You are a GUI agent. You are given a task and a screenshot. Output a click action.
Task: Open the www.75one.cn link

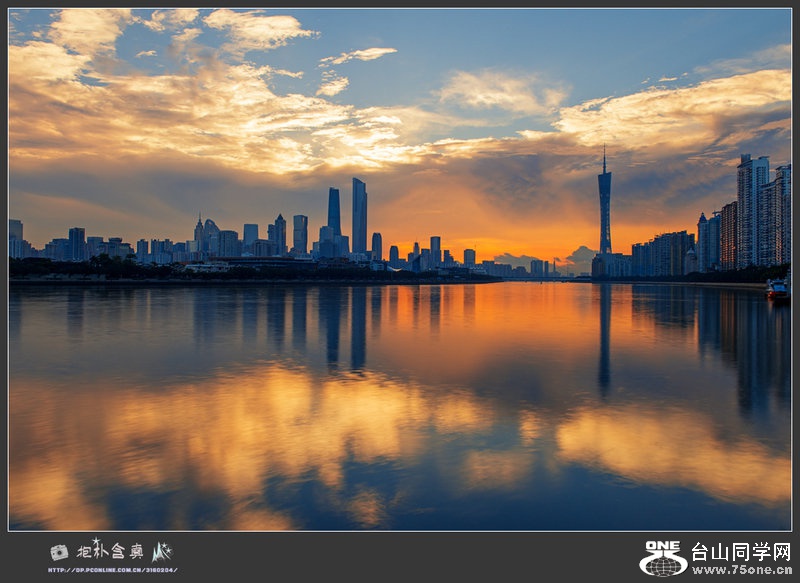(741, 570)
